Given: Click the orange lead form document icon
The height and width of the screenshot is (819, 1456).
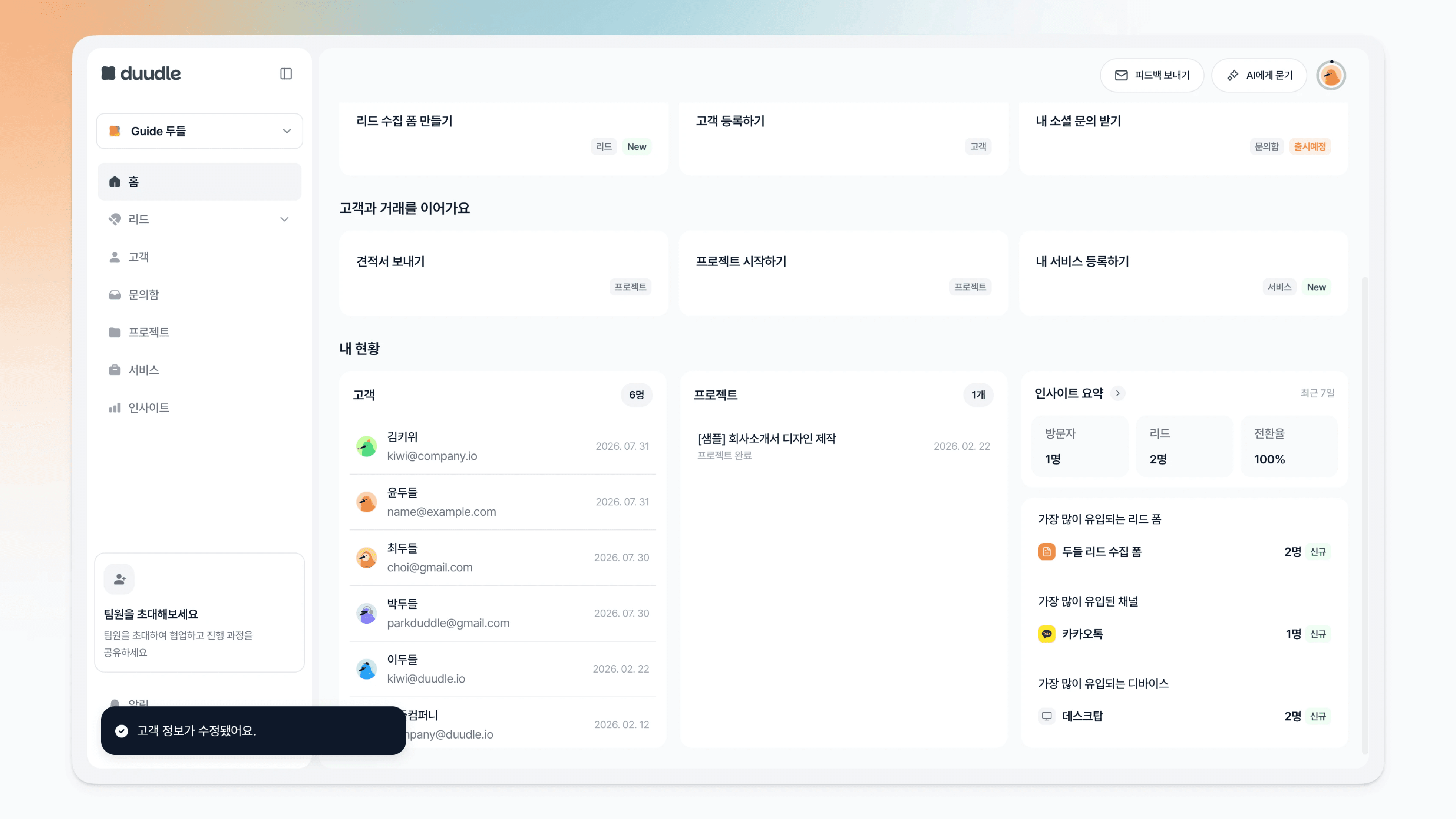Looking at the screenshot, I should pyautogui.click(x=1047, y=552).
